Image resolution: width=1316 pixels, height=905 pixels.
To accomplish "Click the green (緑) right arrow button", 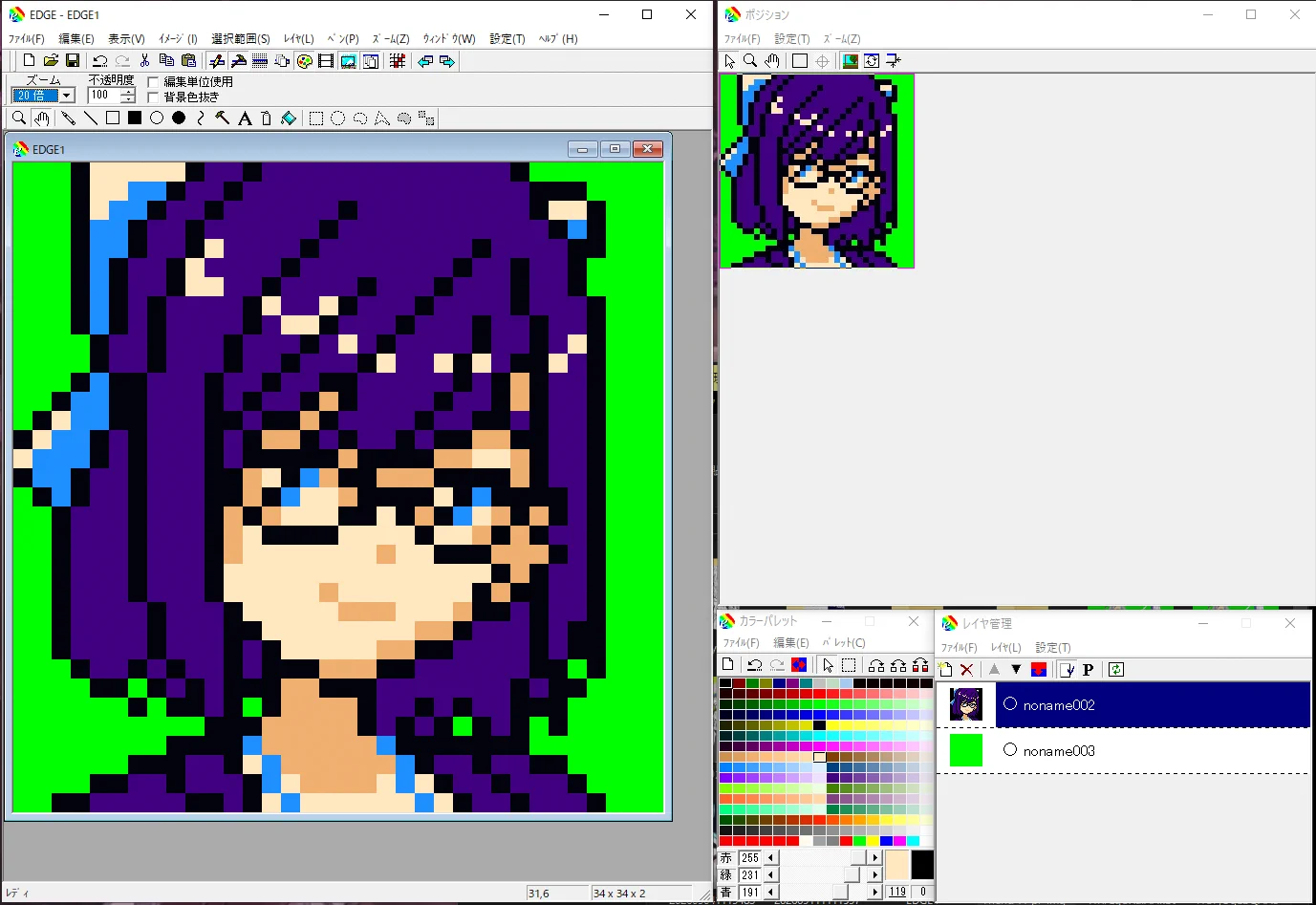I will pyautogui.click(x=875, y=875).
